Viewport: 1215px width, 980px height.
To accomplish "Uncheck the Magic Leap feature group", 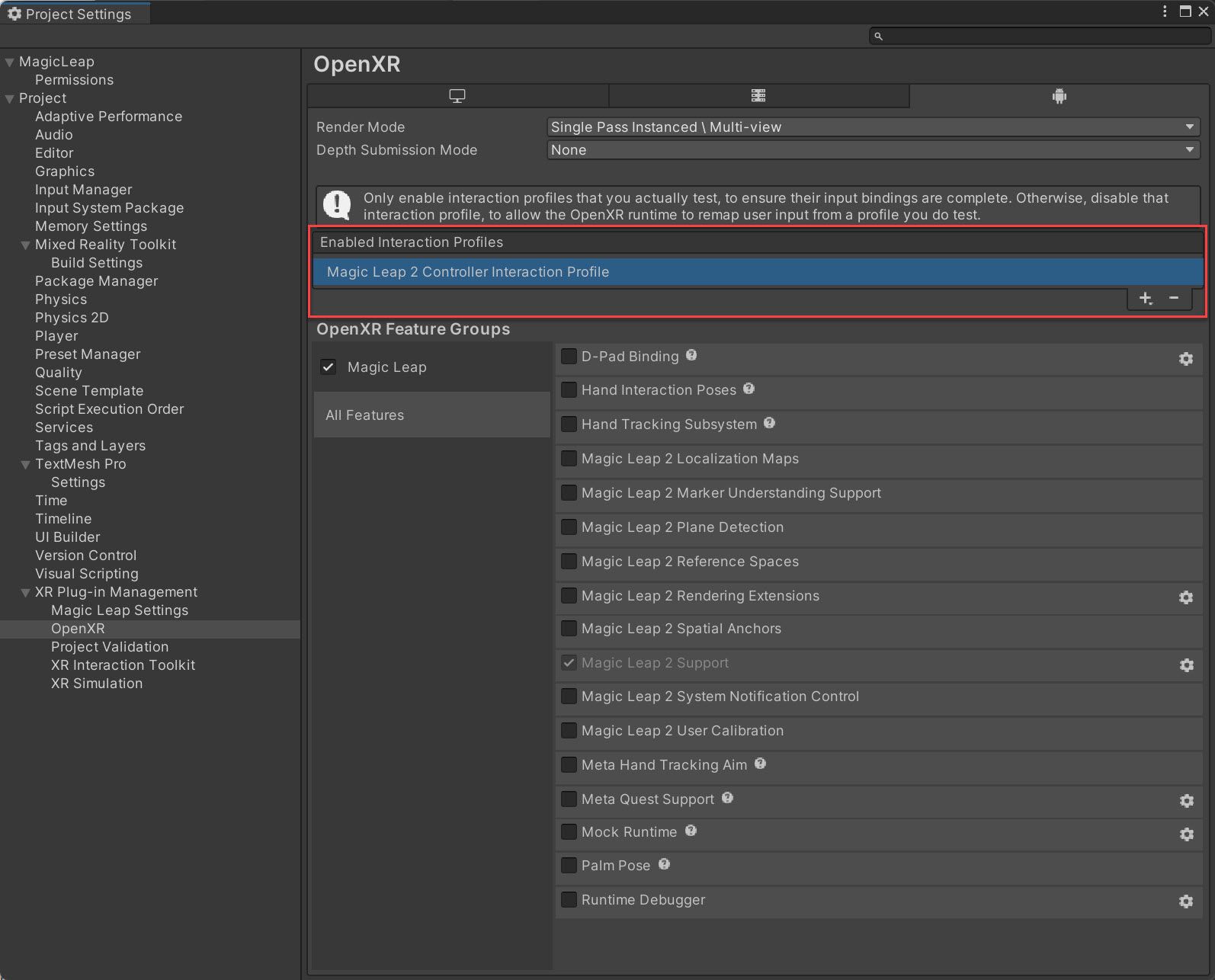I will tap(329, 367).
